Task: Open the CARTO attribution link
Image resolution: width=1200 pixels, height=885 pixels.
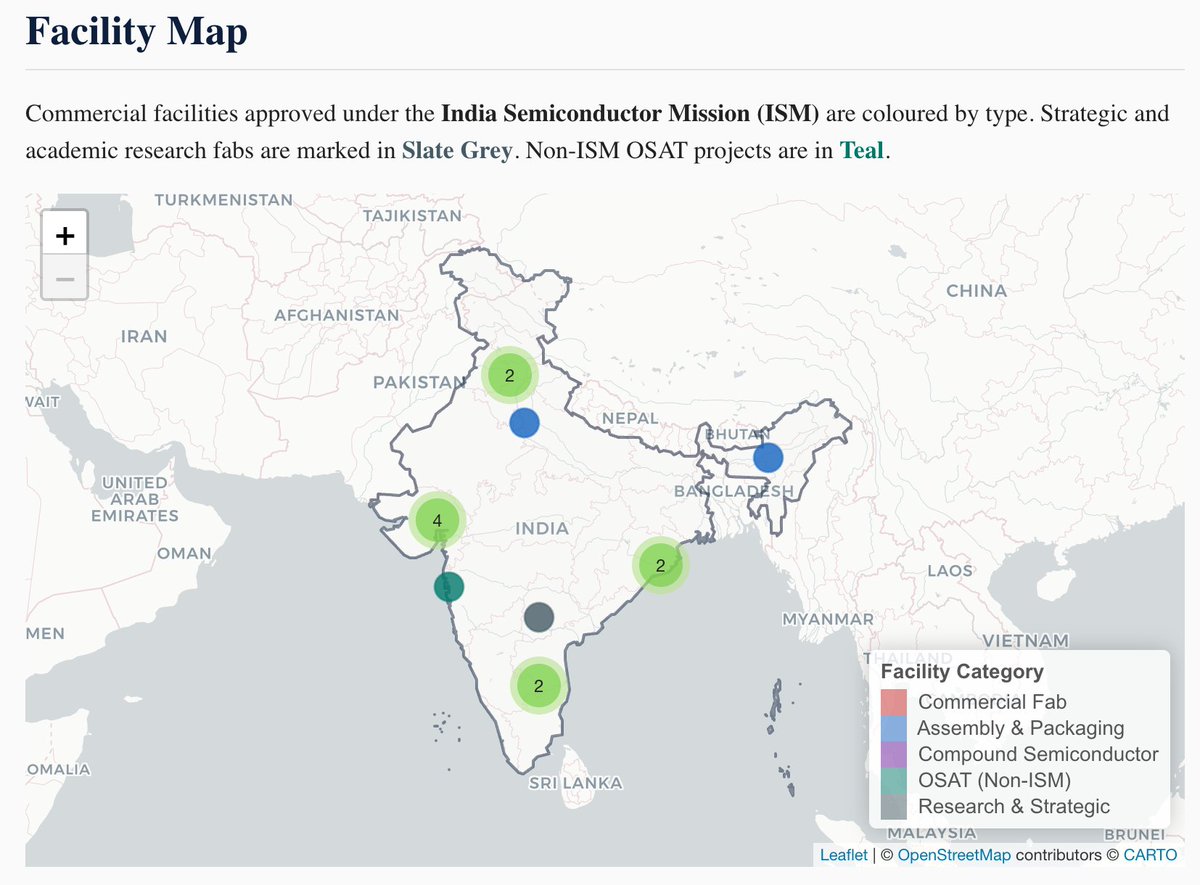Action: pos(1150,855)
